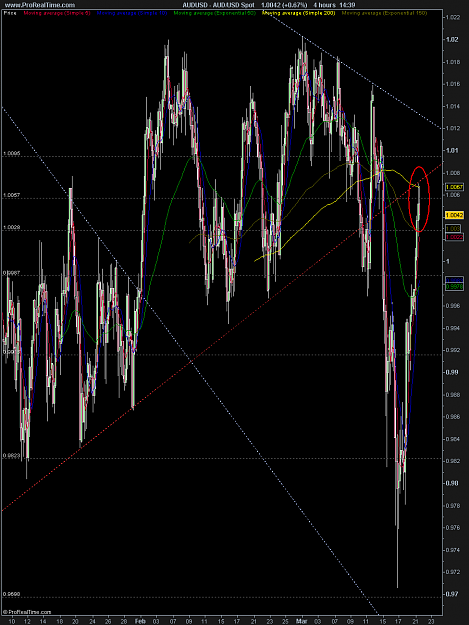Click the 14:39 time readout in header
Image resolution: width=469 pixels, height=625 pixels.
348,5
